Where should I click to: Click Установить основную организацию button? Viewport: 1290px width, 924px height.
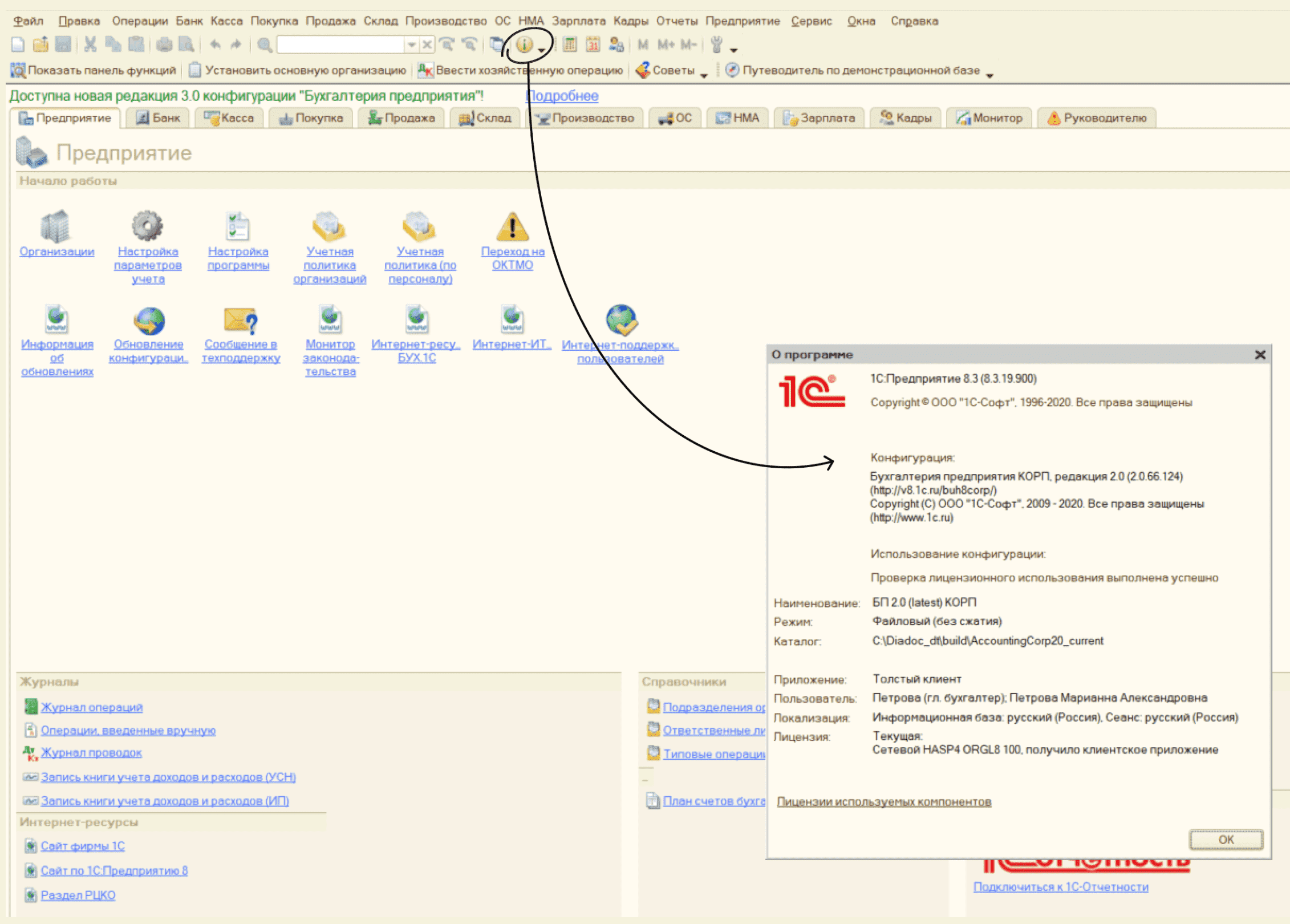[x=297, y=70]
